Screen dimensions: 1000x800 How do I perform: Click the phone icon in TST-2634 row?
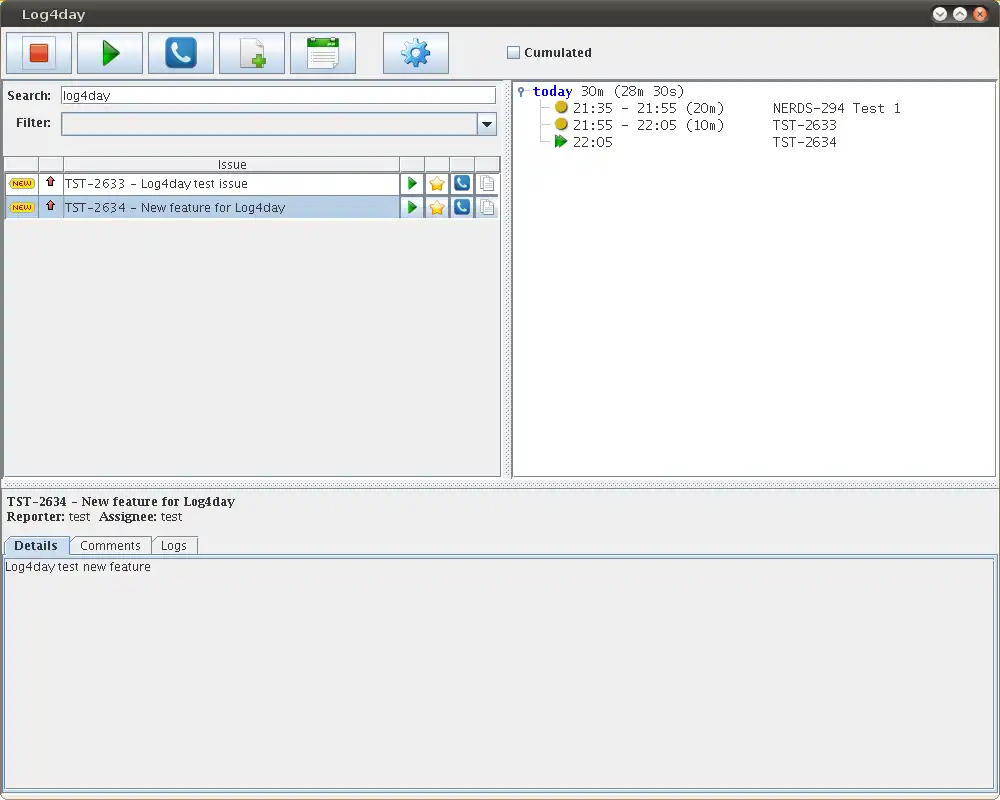462,207
